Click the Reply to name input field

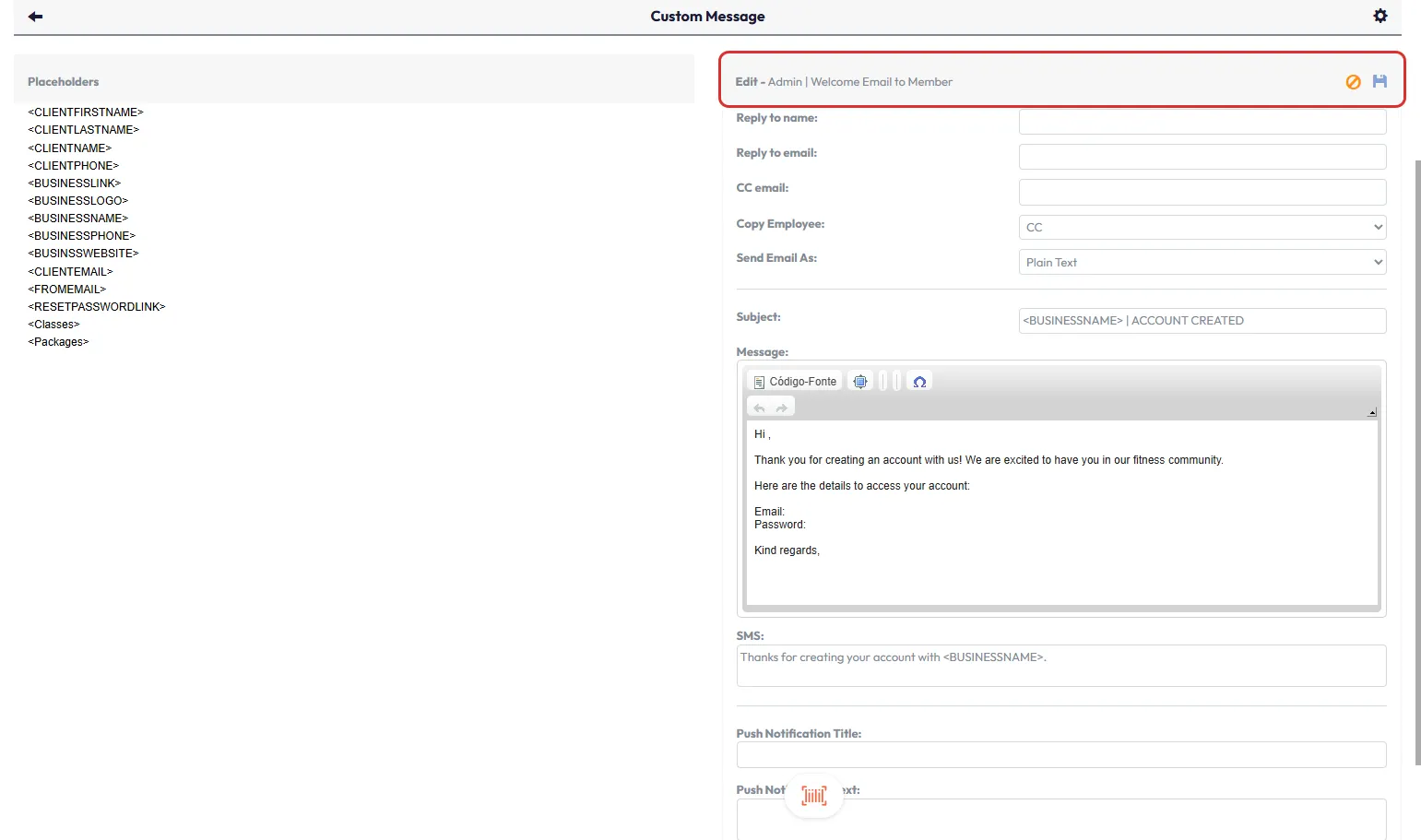point(1202,122)
